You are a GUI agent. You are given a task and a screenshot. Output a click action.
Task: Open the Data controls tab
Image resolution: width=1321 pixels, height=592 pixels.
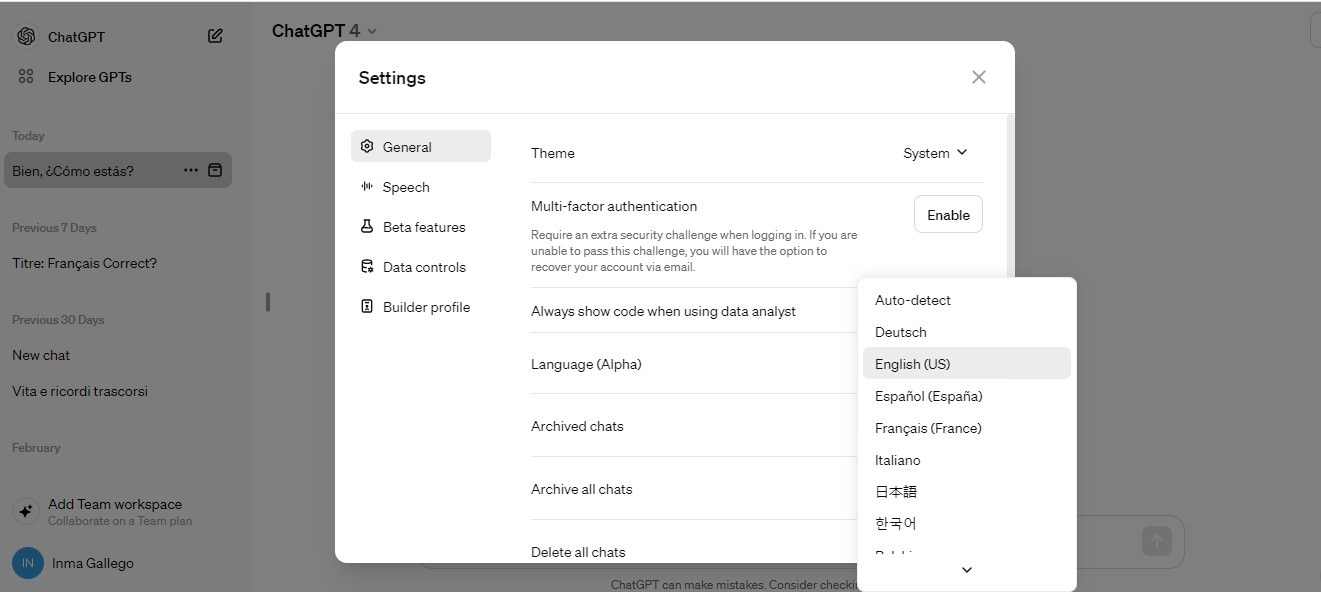(421, 267)
